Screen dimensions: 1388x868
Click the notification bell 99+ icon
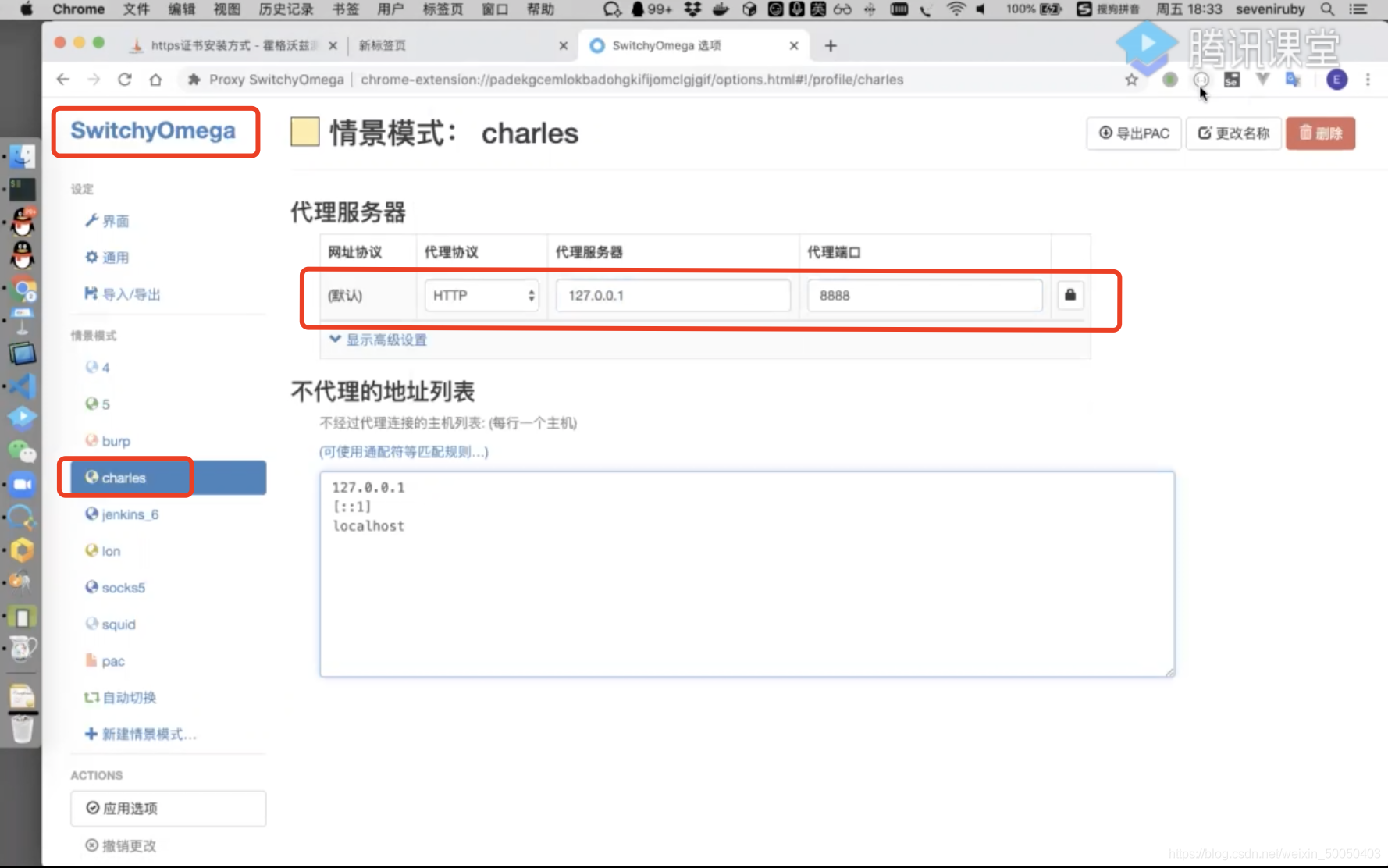coord(651,9)
